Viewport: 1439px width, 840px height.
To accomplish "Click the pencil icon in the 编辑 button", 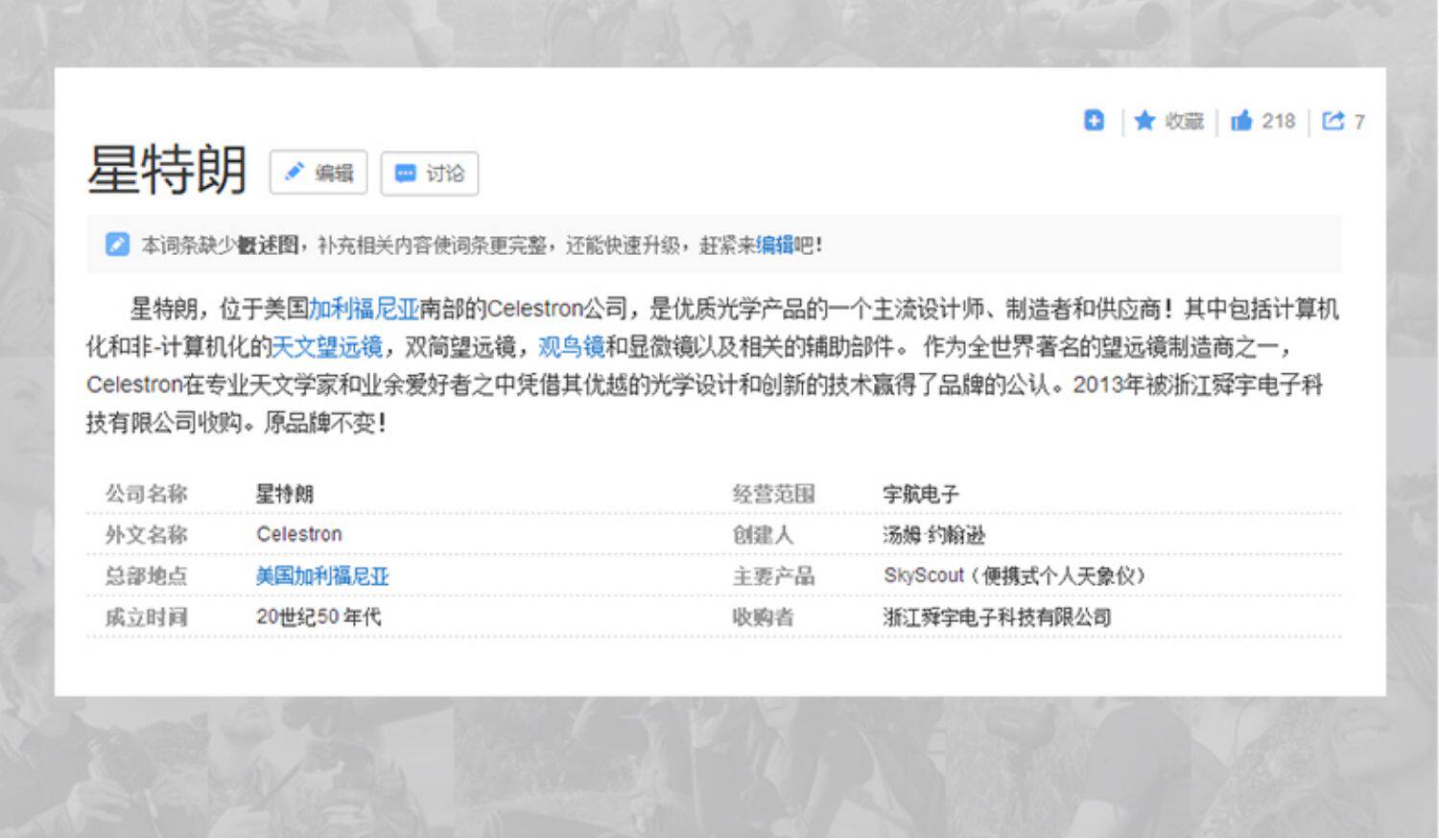I will [295, 173].
